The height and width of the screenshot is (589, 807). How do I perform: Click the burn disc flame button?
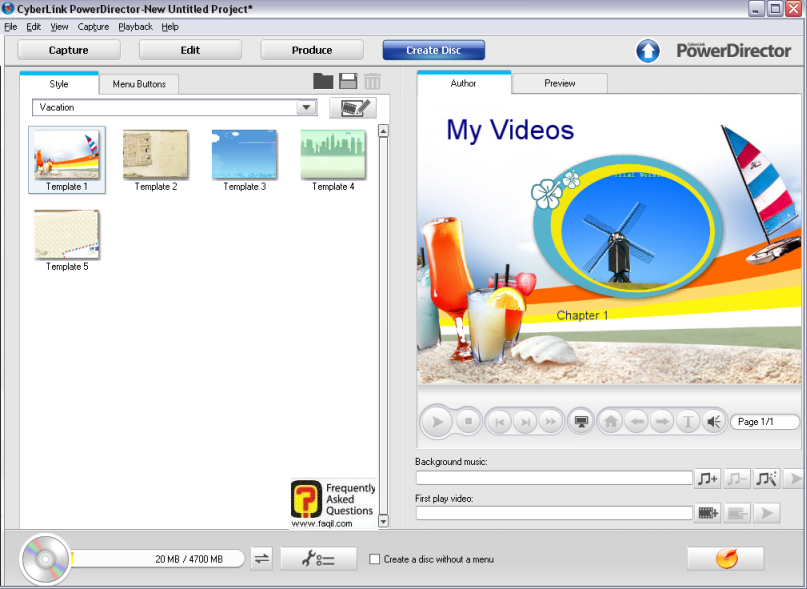(x=726, y=559)
